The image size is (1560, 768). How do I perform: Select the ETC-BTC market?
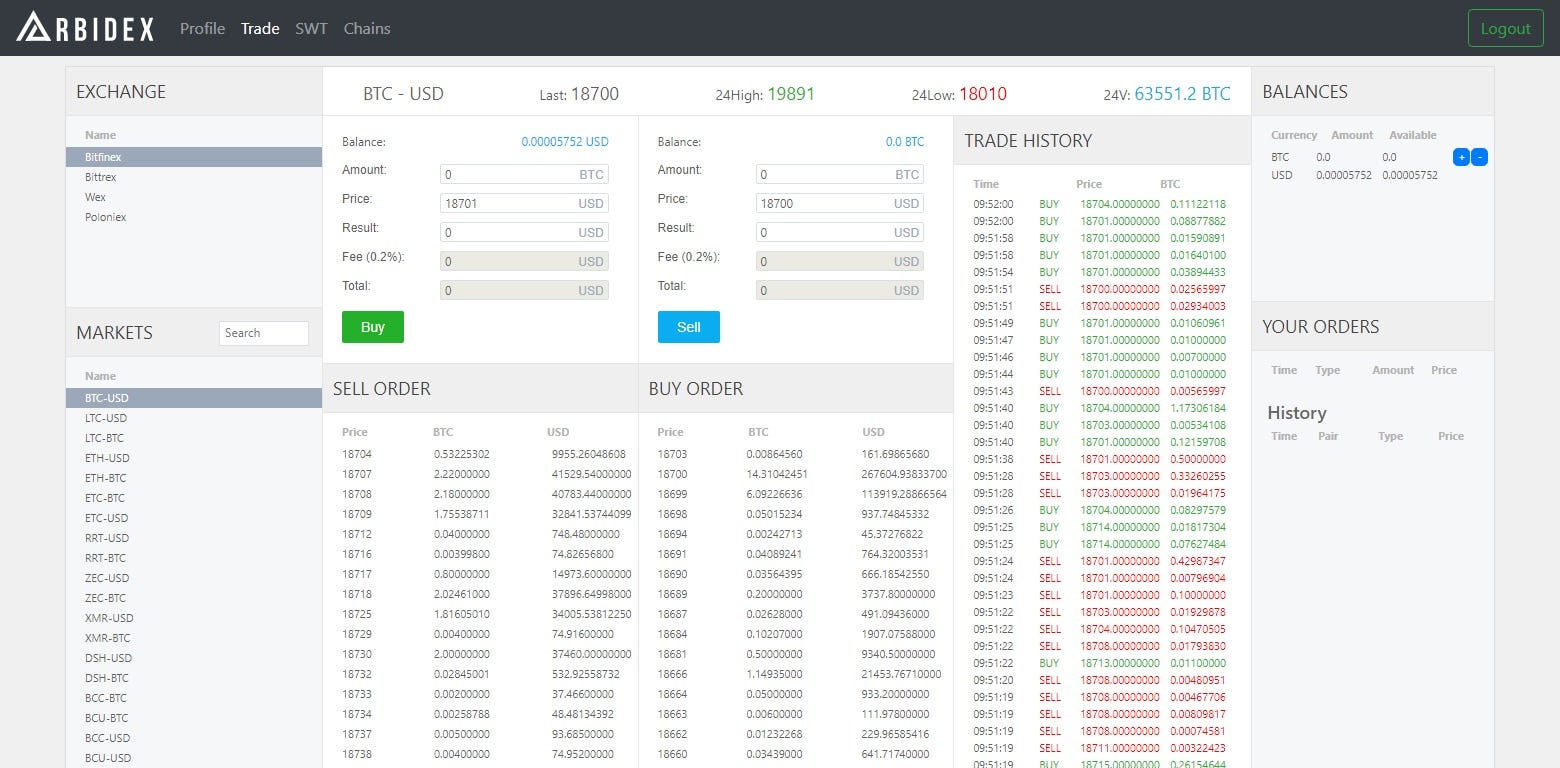(x=194, y=498)
